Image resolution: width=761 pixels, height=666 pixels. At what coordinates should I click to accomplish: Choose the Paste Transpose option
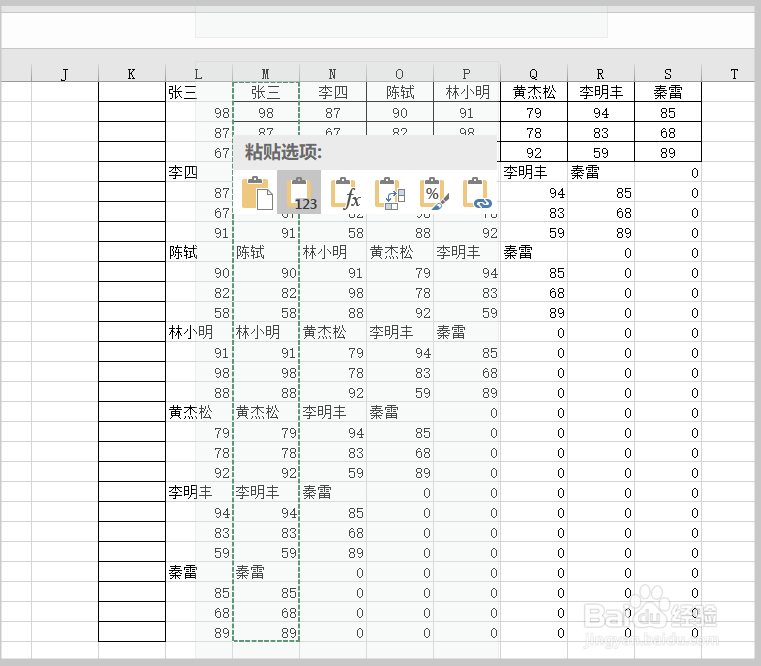tap(389, 193)
